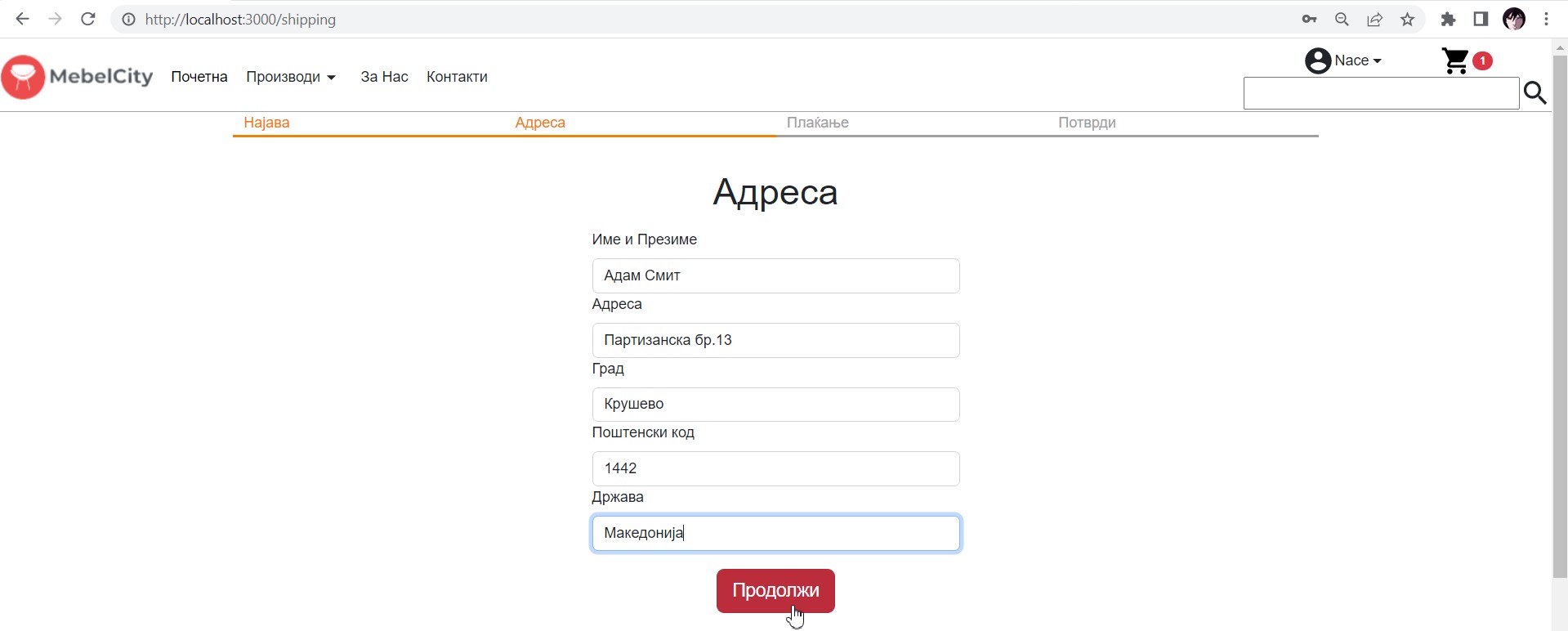Screen dimensions: 1568x631
Task: Open the За Нас link
Action: pos(384,77)
